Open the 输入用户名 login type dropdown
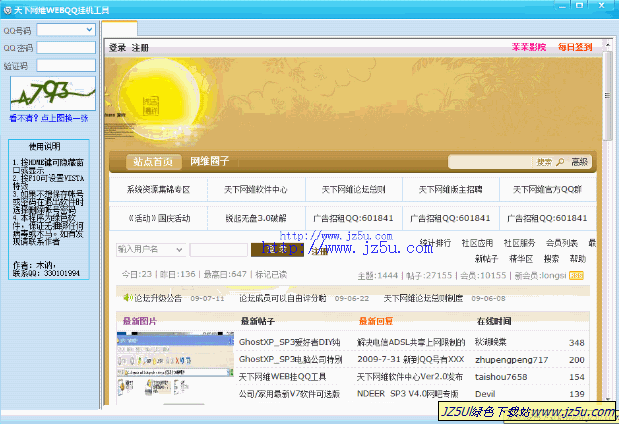The image size is (619, 424). point(151,250)
